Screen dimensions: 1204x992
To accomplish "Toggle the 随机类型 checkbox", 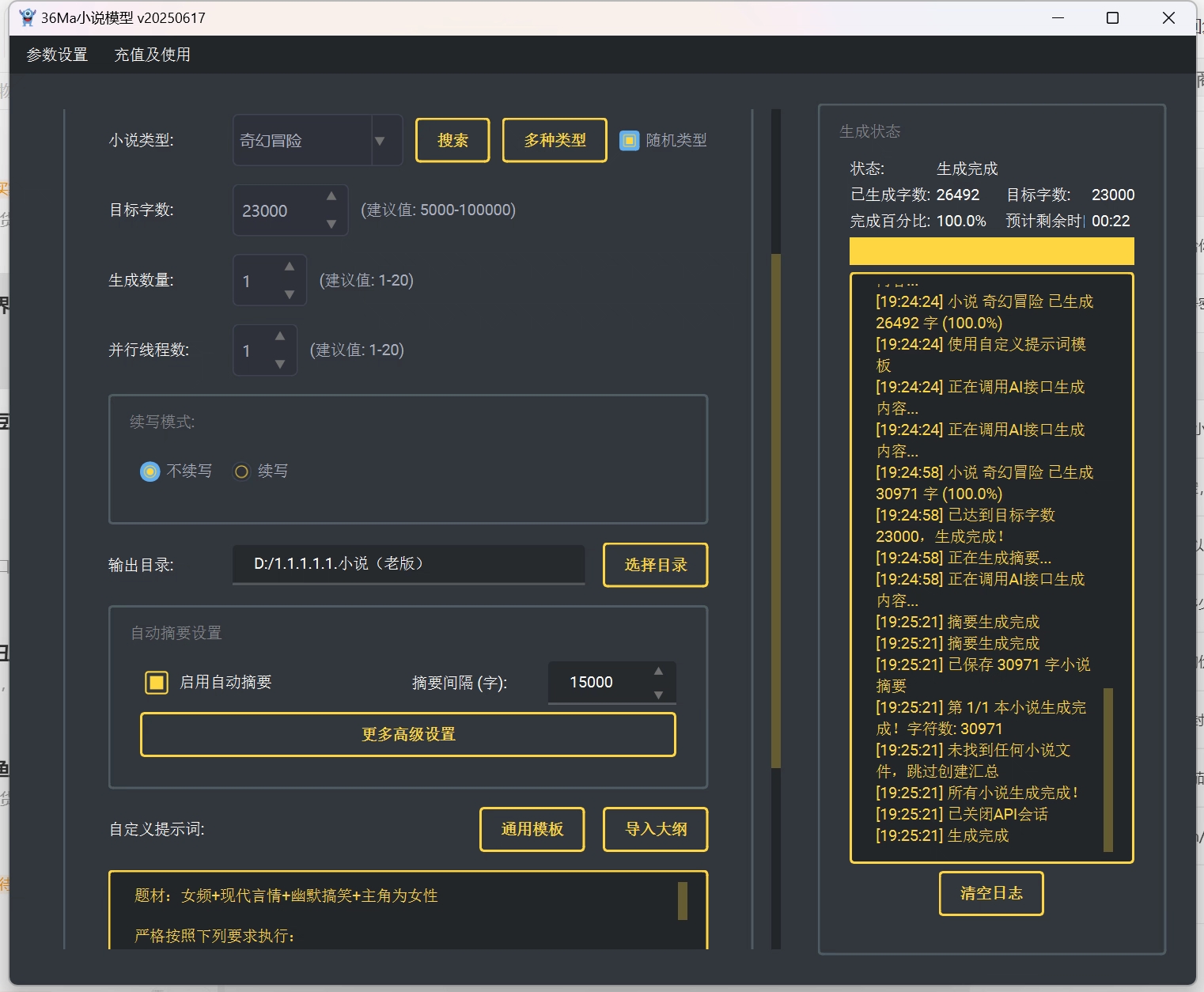I will [629, 140].
